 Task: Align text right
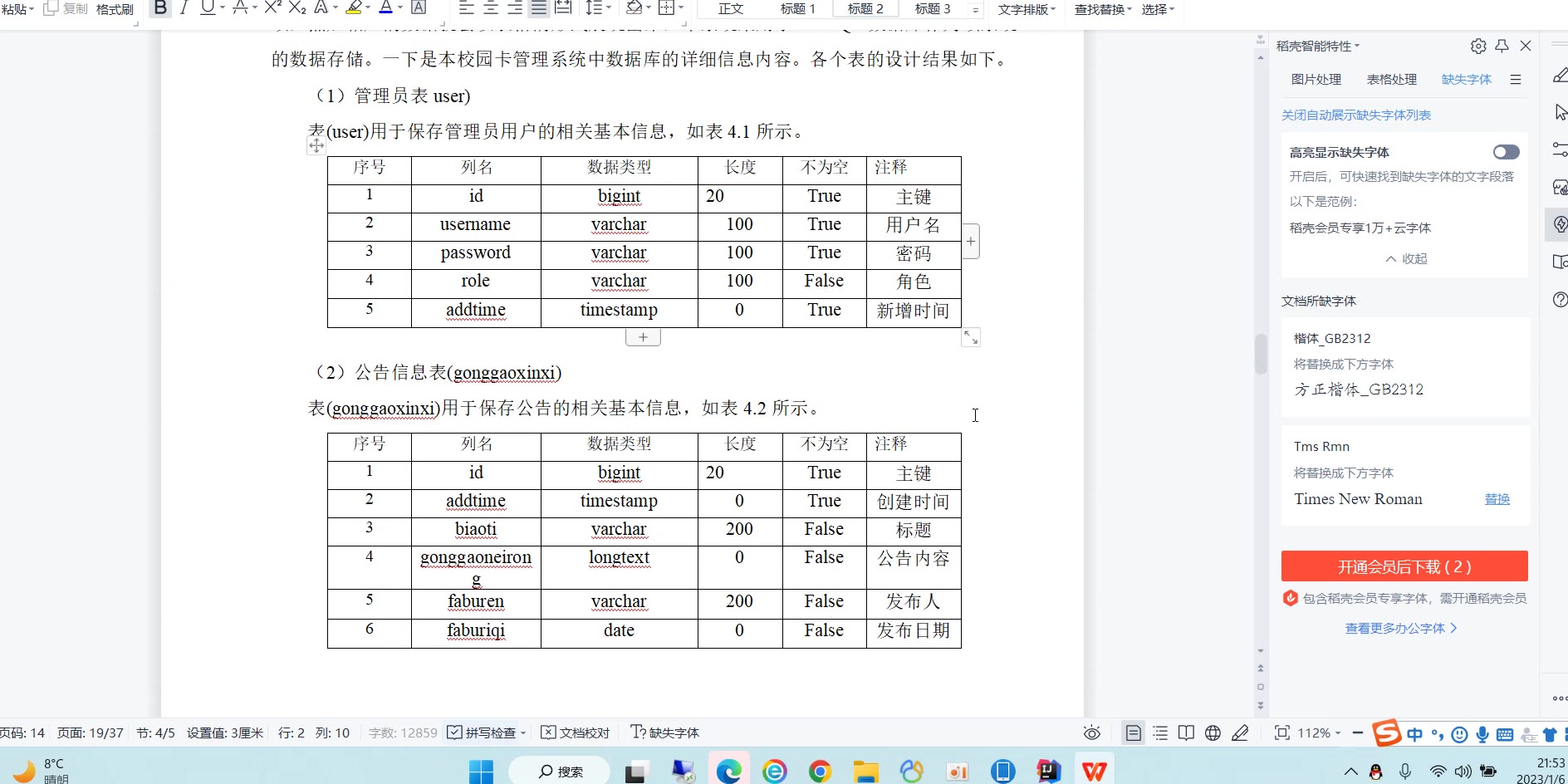pos(515,8)
